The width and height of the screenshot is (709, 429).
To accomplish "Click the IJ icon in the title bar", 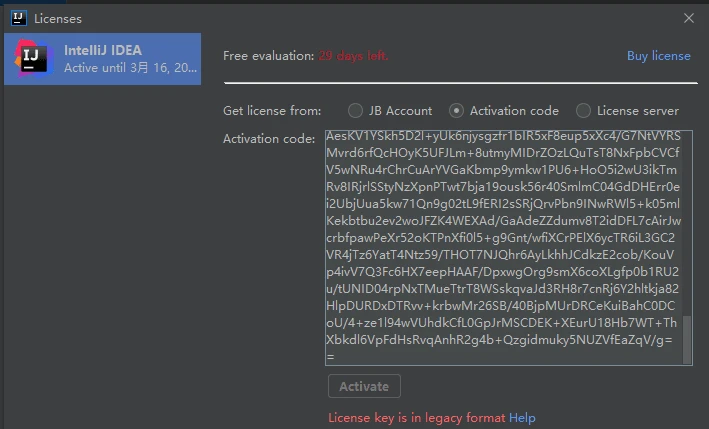I will pyautogui.click(x=19, y=19).
